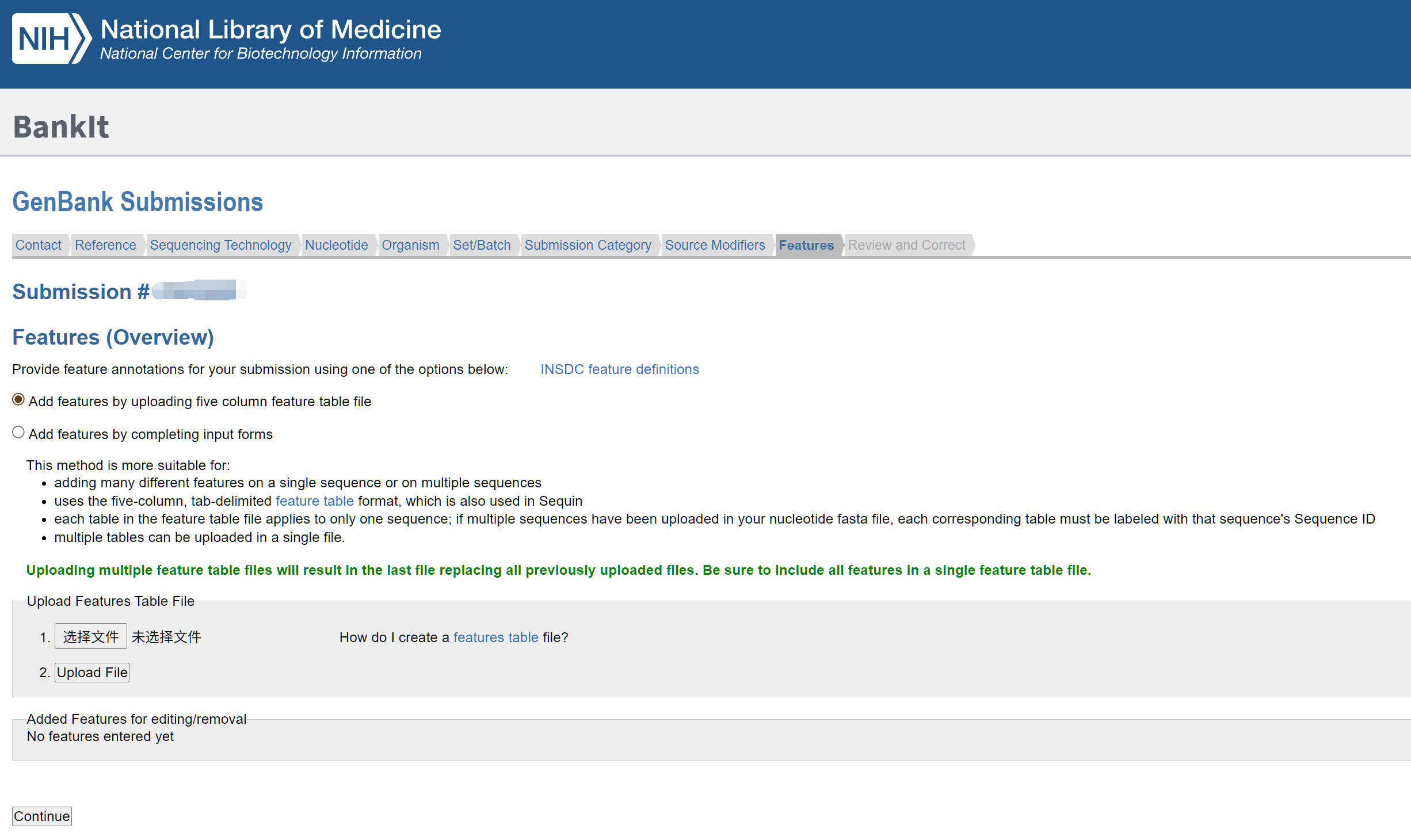
Task: Go to Submission Category tab
Action: pos(588,245)
